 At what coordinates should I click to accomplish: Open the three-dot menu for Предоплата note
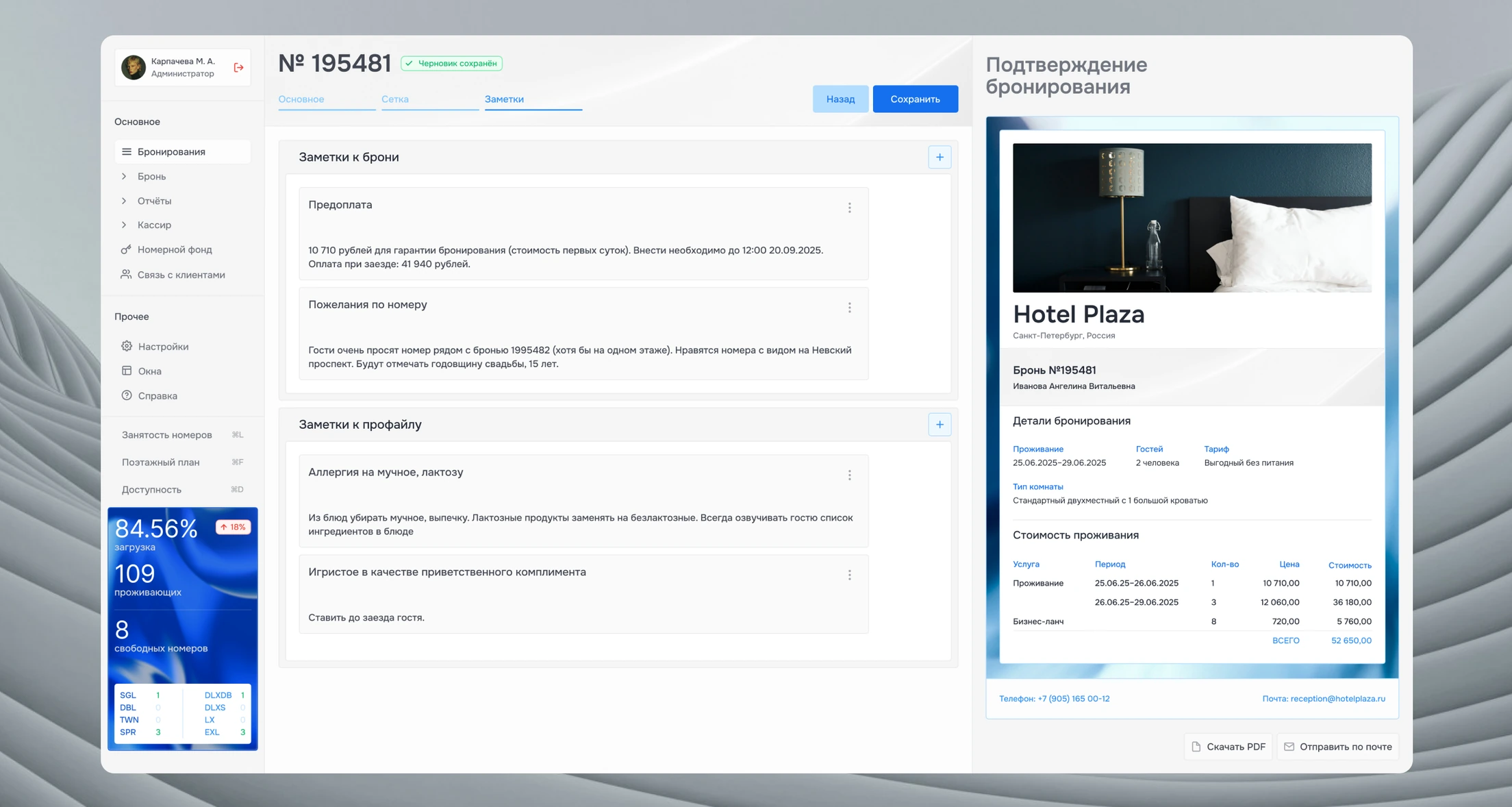(849, 208)
